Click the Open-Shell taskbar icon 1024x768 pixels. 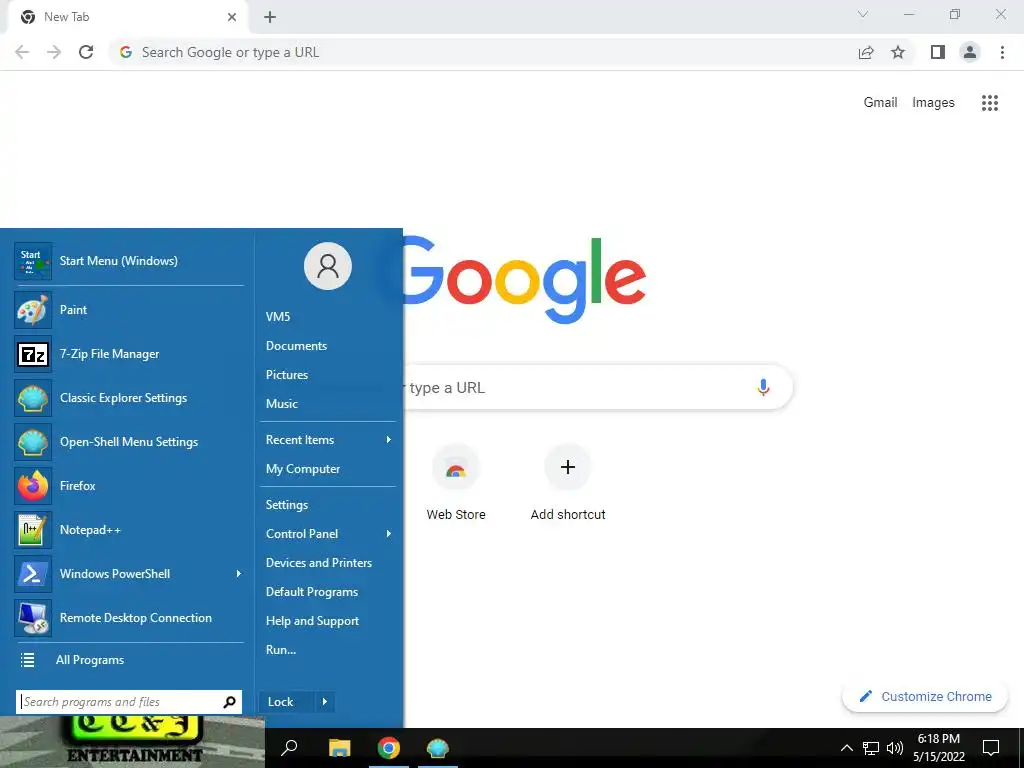(x=438, y=748)
